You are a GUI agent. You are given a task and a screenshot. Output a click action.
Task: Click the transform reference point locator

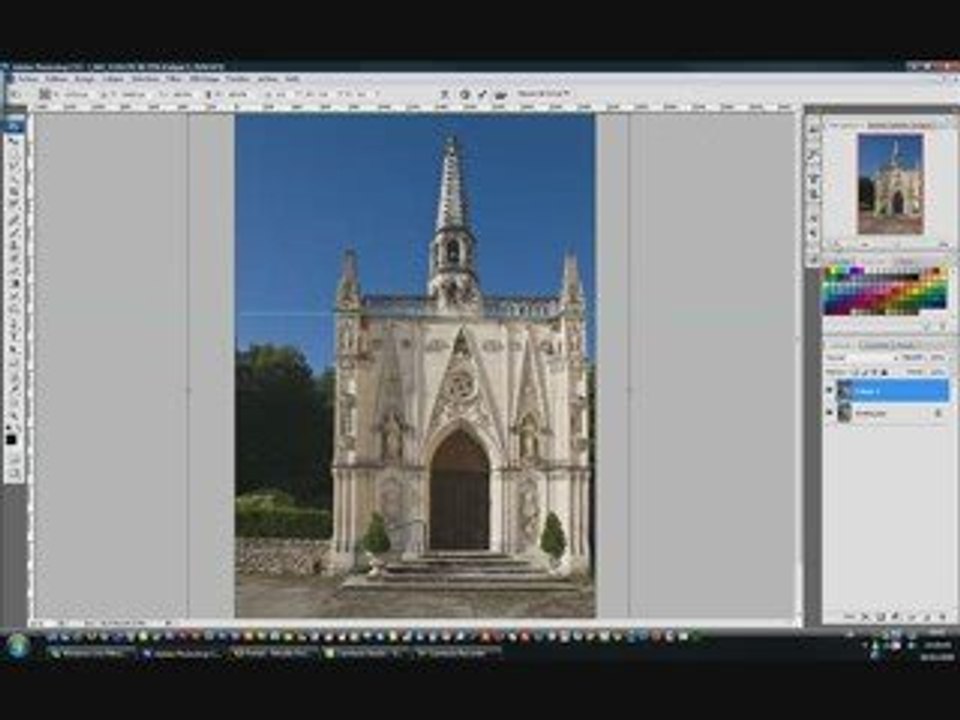click(45, 94)
